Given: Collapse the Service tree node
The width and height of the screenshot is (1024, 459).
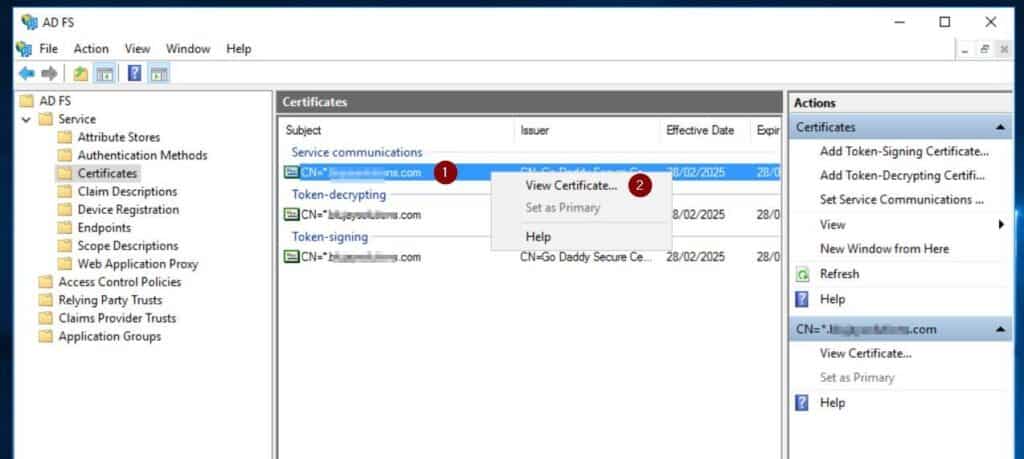Looking at the screenshot, I should pyautogui.click(x=26, y=119).
